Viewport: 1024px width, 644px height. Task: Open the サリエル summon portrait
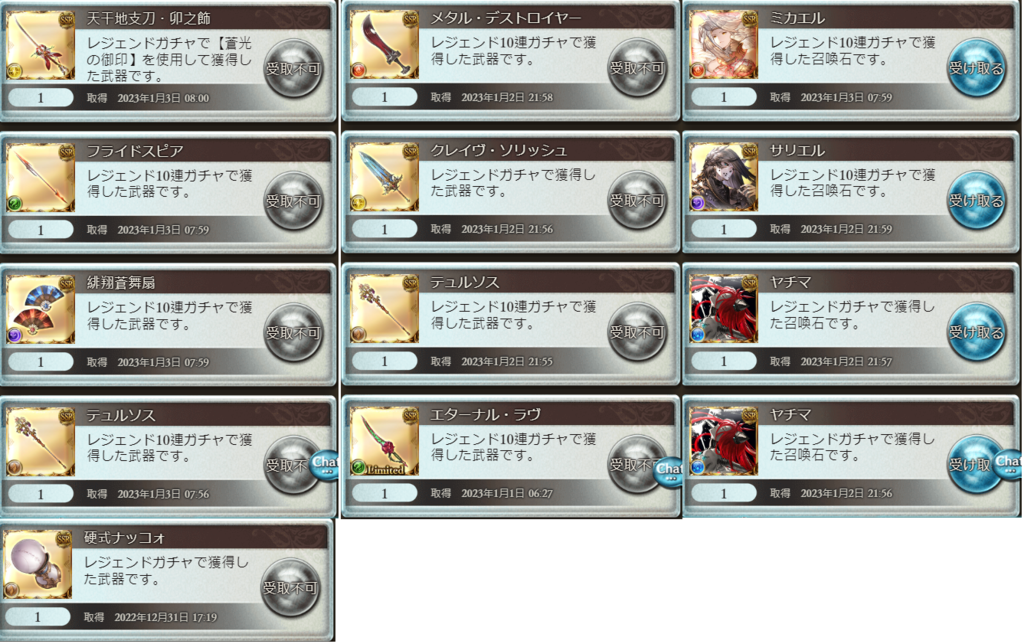point(723,177)
